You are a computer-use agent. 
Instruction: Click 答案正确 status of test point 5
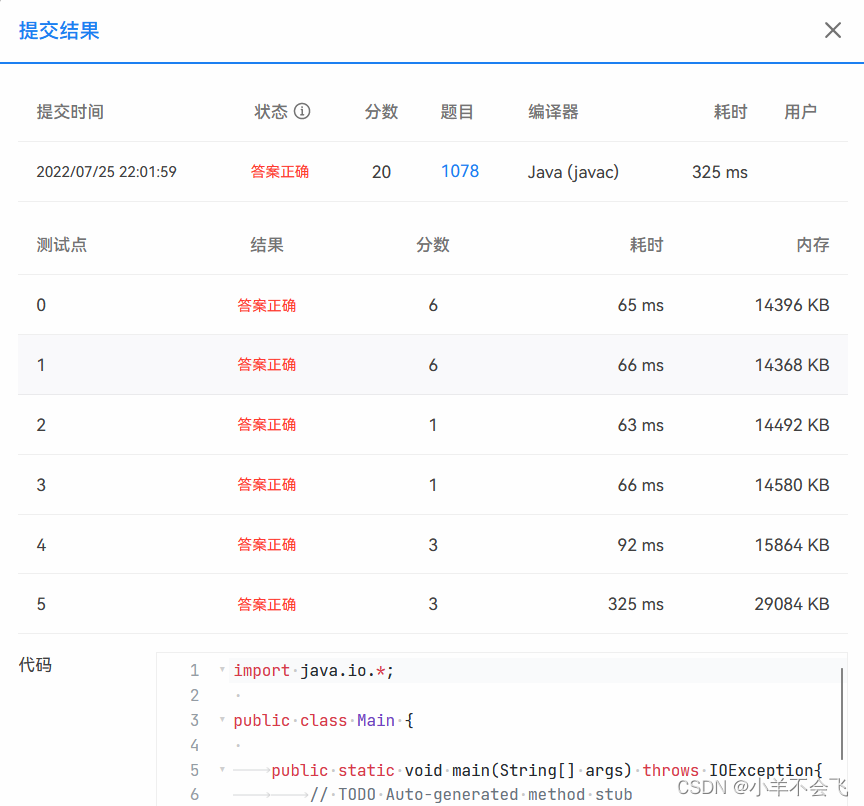[267, 604]
